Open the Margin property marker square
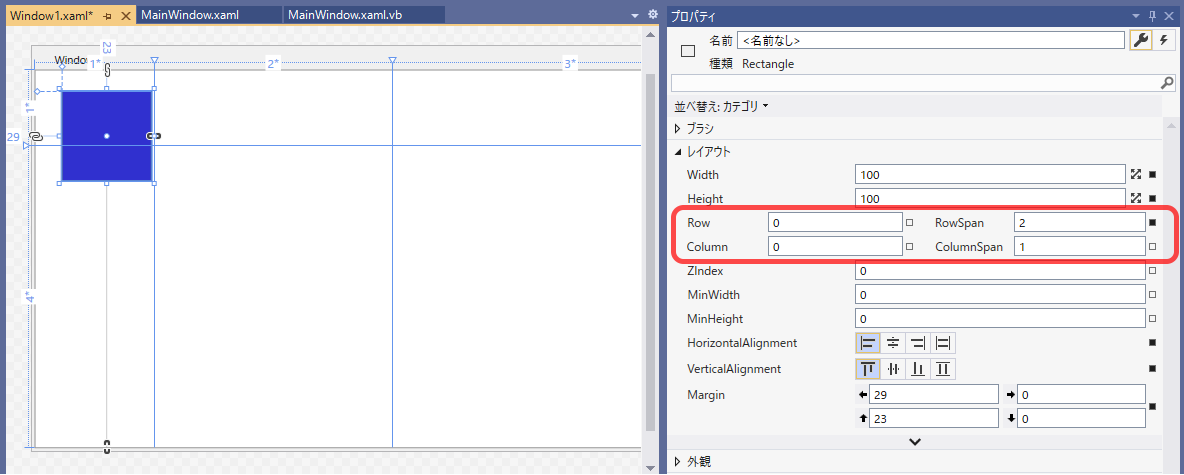 click(x=1153, y=406)
